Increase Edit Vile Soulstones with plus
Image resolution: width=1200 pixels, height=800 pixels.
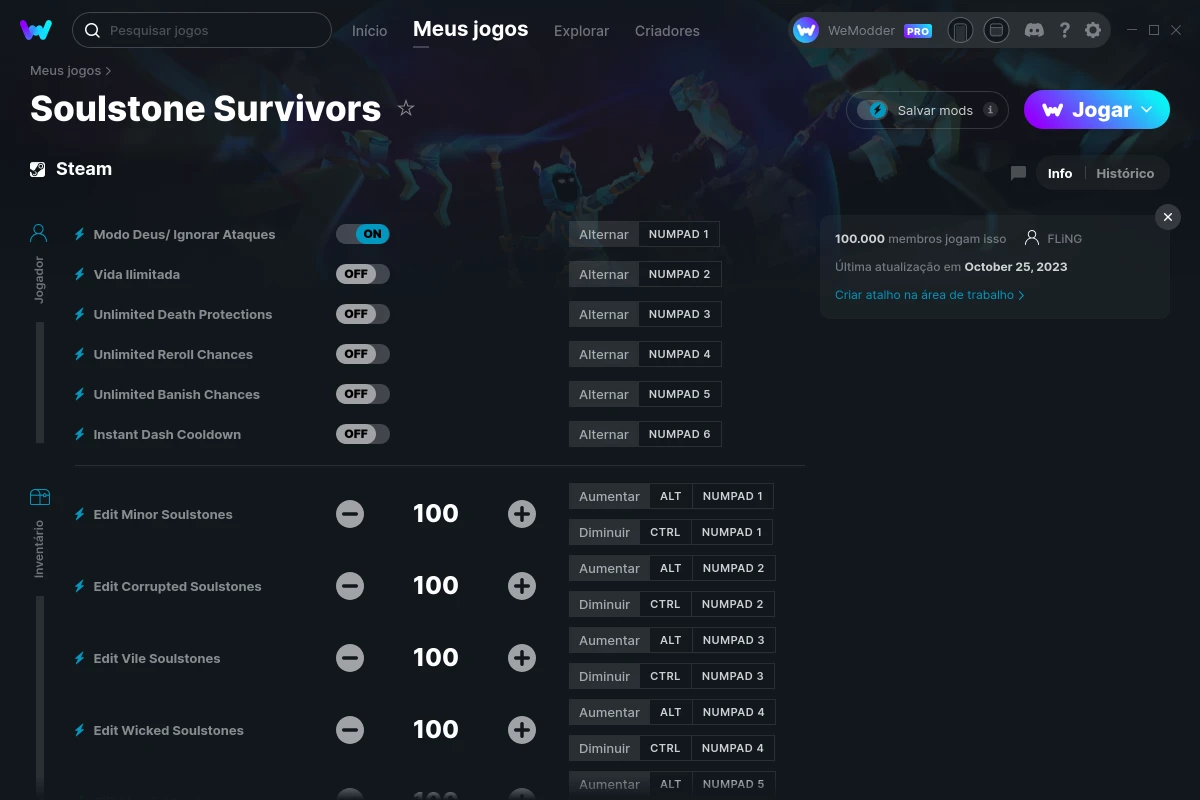click(x=522, y=658)
